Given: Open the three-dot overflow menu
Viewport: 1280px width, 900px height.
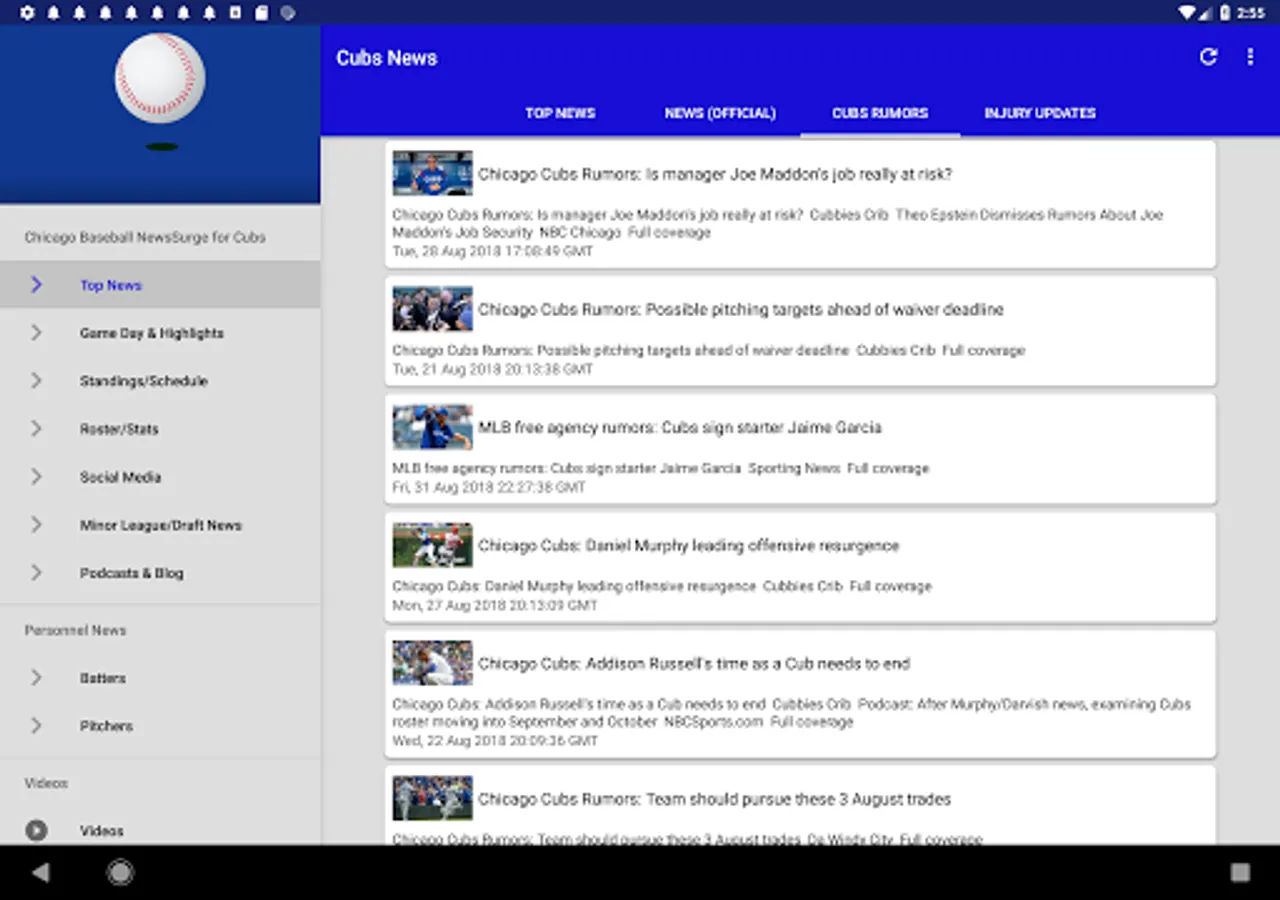Looking at the screenshot, I should tap(1250, 57).
